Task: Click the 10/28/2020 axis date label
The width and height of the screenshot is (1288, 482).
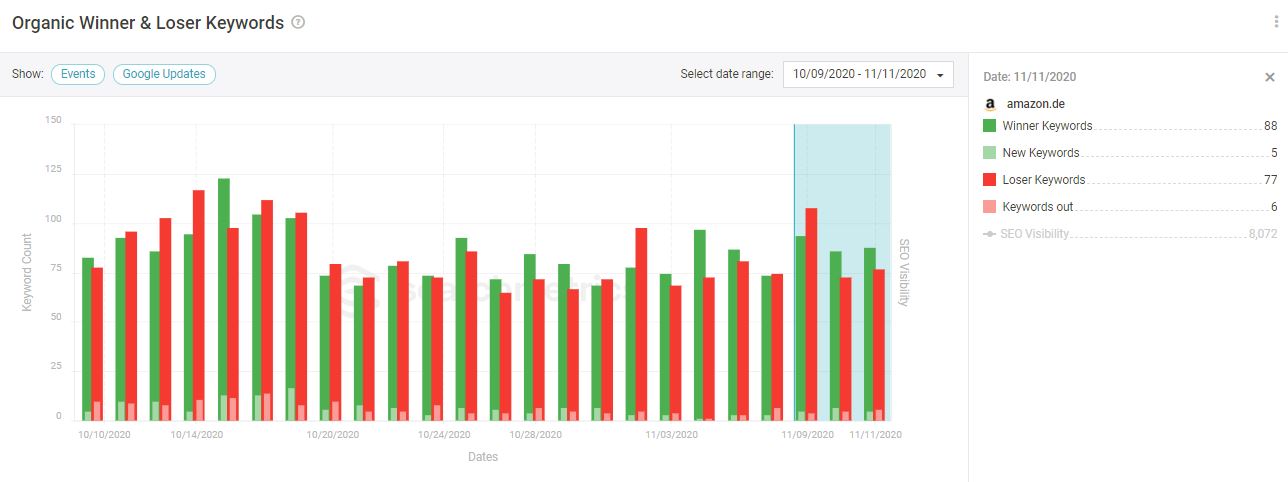Action: click(536, 435)
